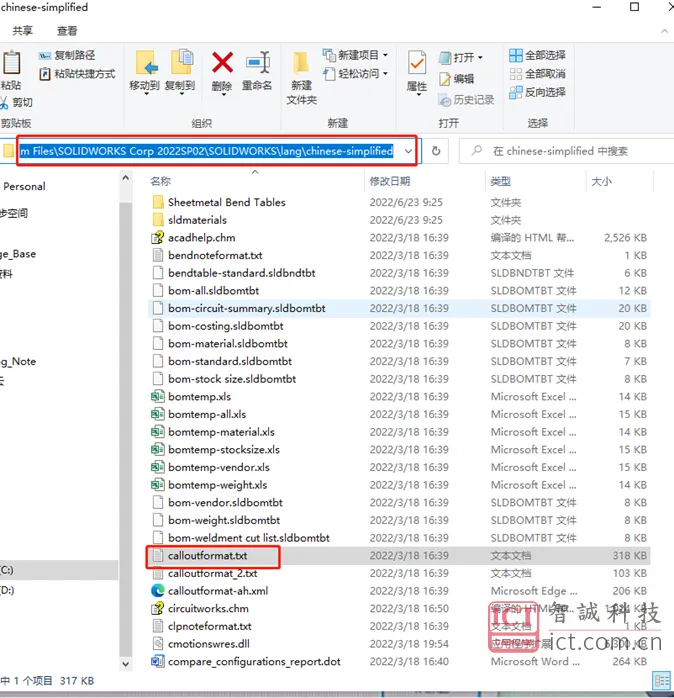Select bom-material.sldbomtbt file

[227, 344]
